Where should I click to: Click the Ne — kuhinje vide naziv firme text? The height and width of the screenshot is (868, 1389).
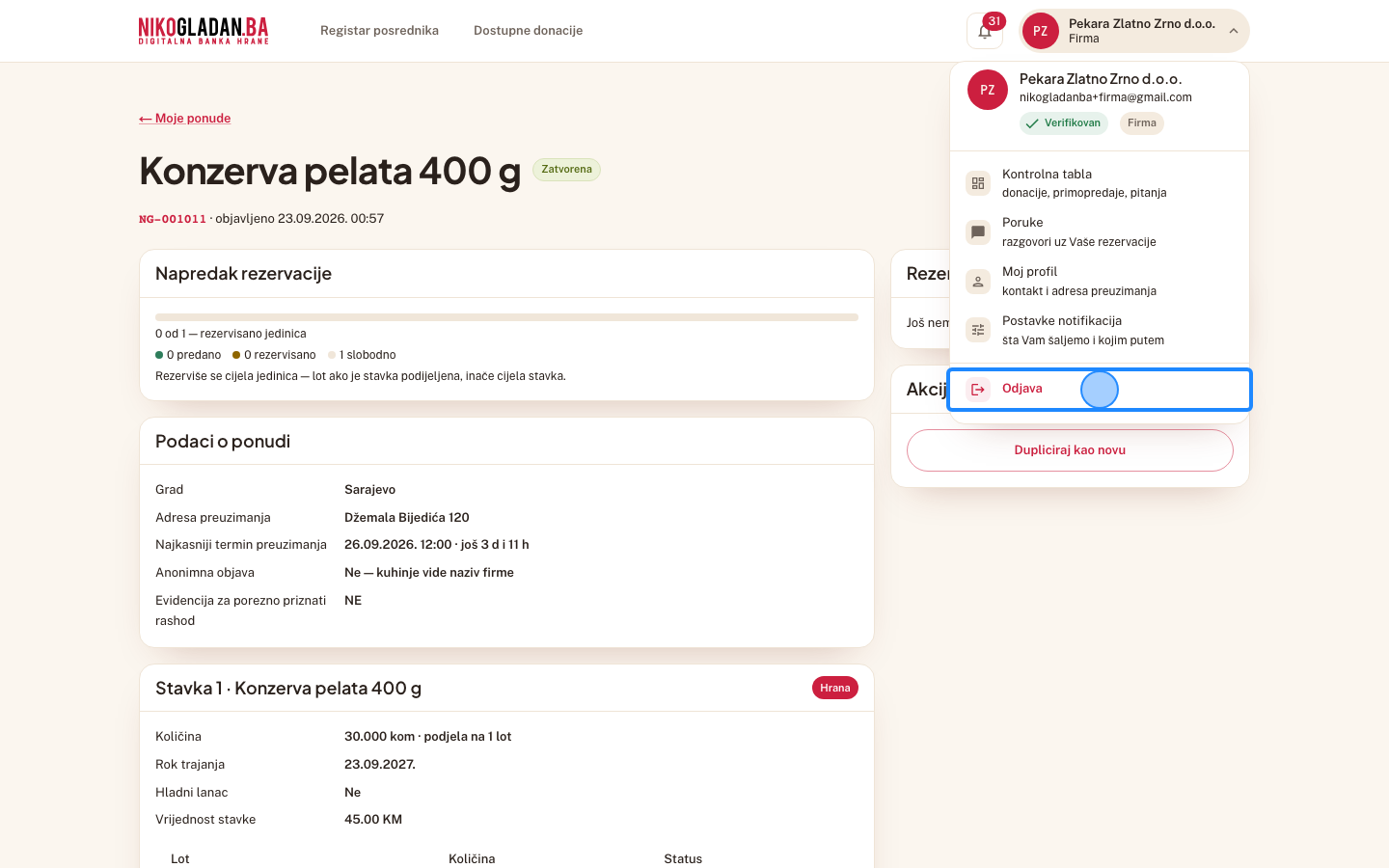click(x=429, y=573)
